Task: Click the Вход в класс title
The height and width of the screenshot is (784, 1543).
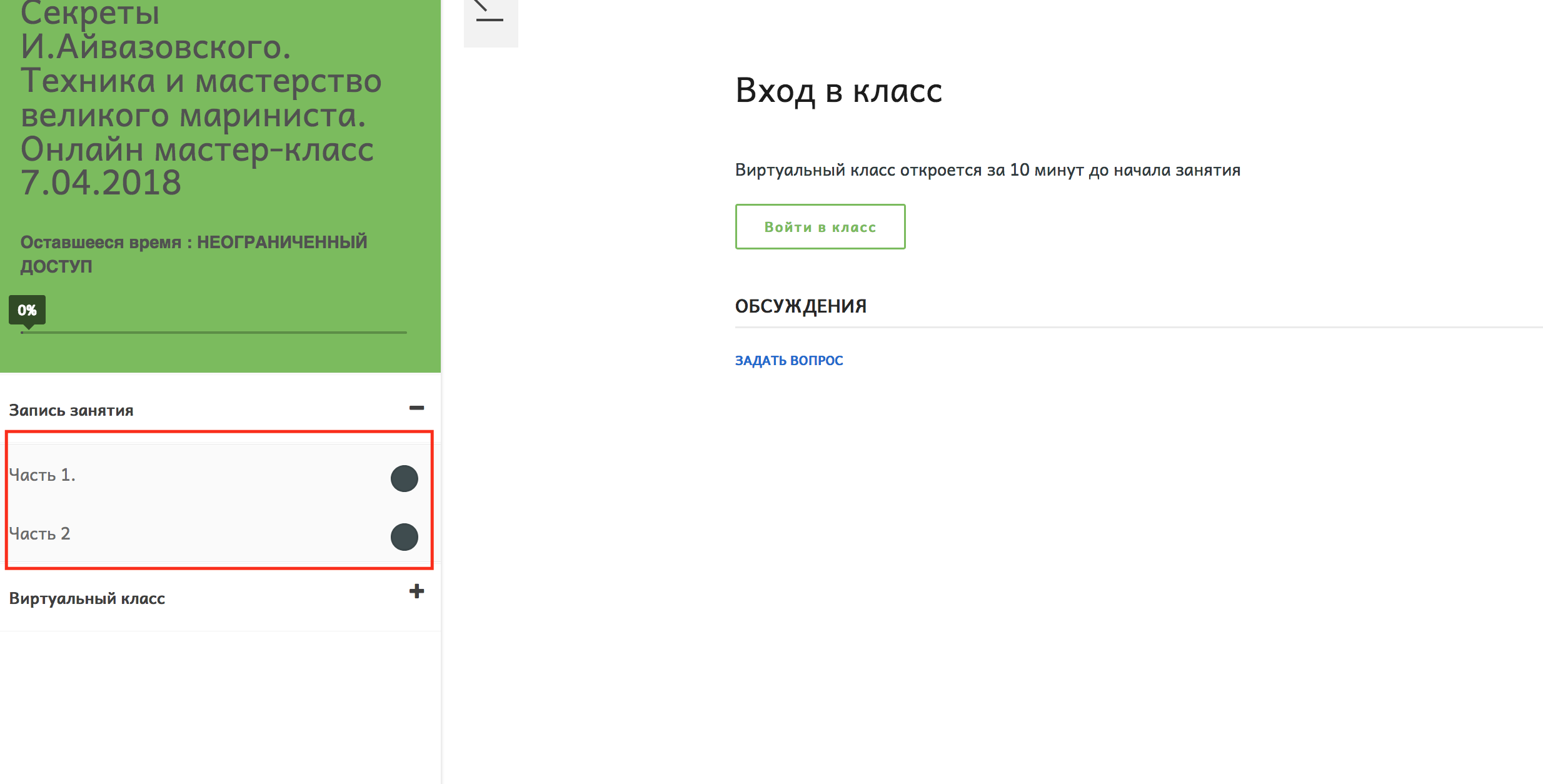Action: click(838, 91)
